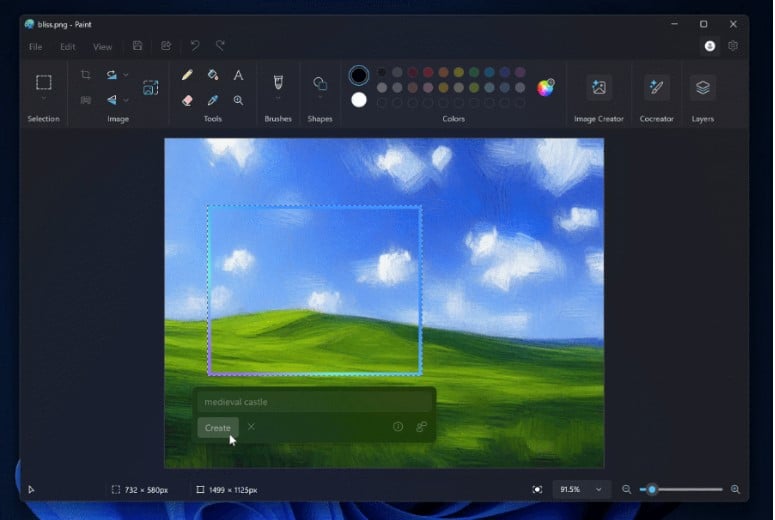Select the Crop tool
The height and width of the screenshot is (520, 775).
(x=86, y=75)
